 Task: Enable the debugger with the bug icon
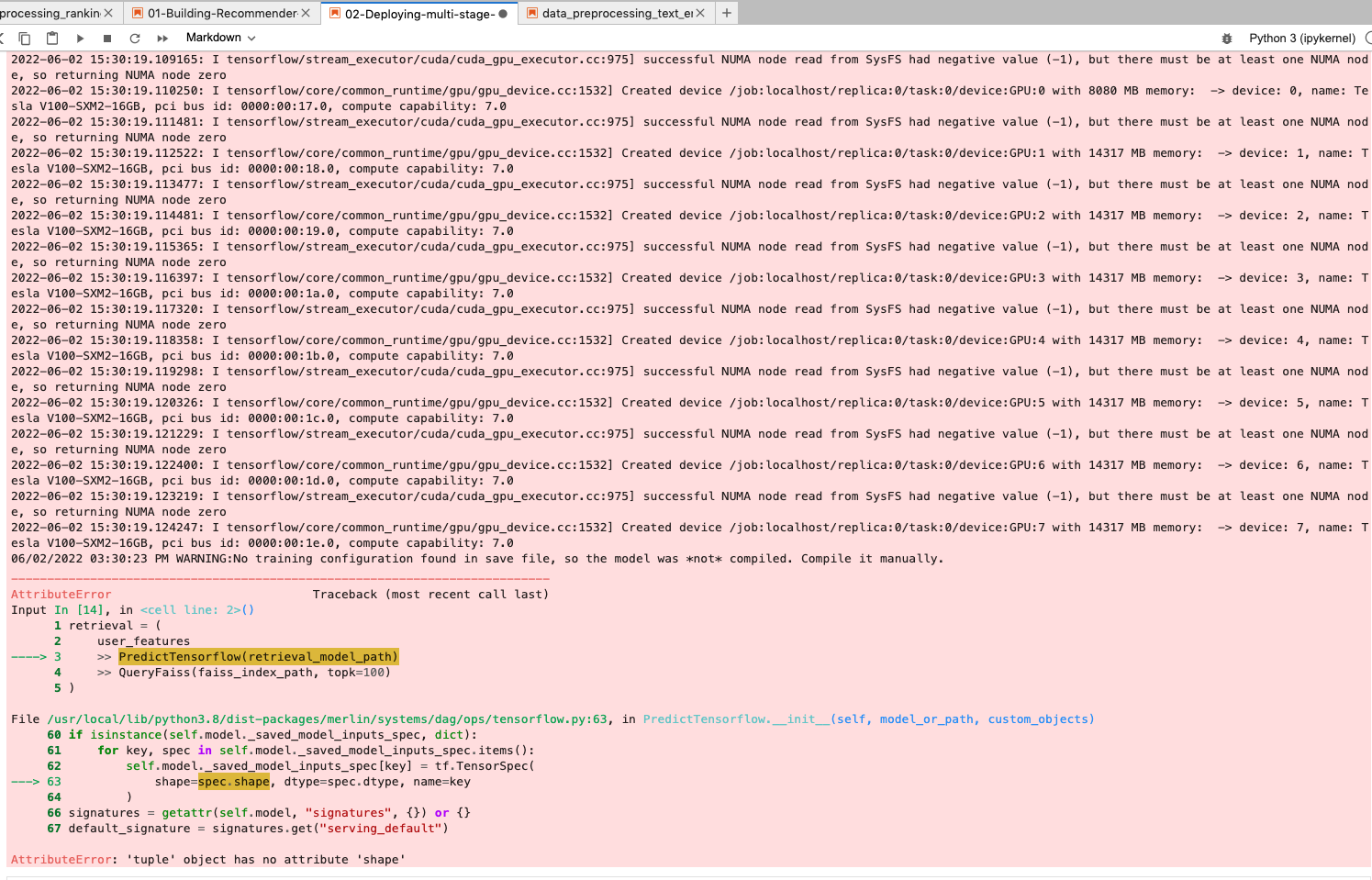point(1227,39)
